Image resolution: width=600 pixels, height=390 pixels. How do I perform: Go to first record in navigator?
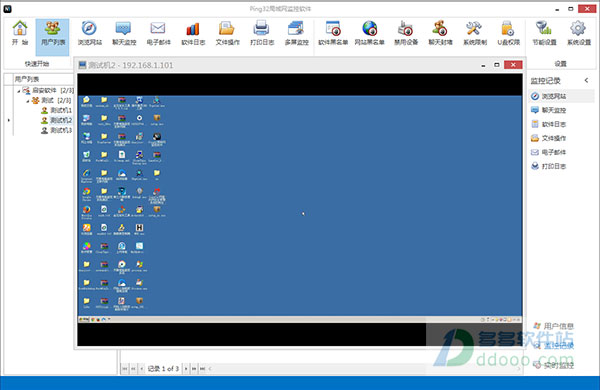coord(125,369)
